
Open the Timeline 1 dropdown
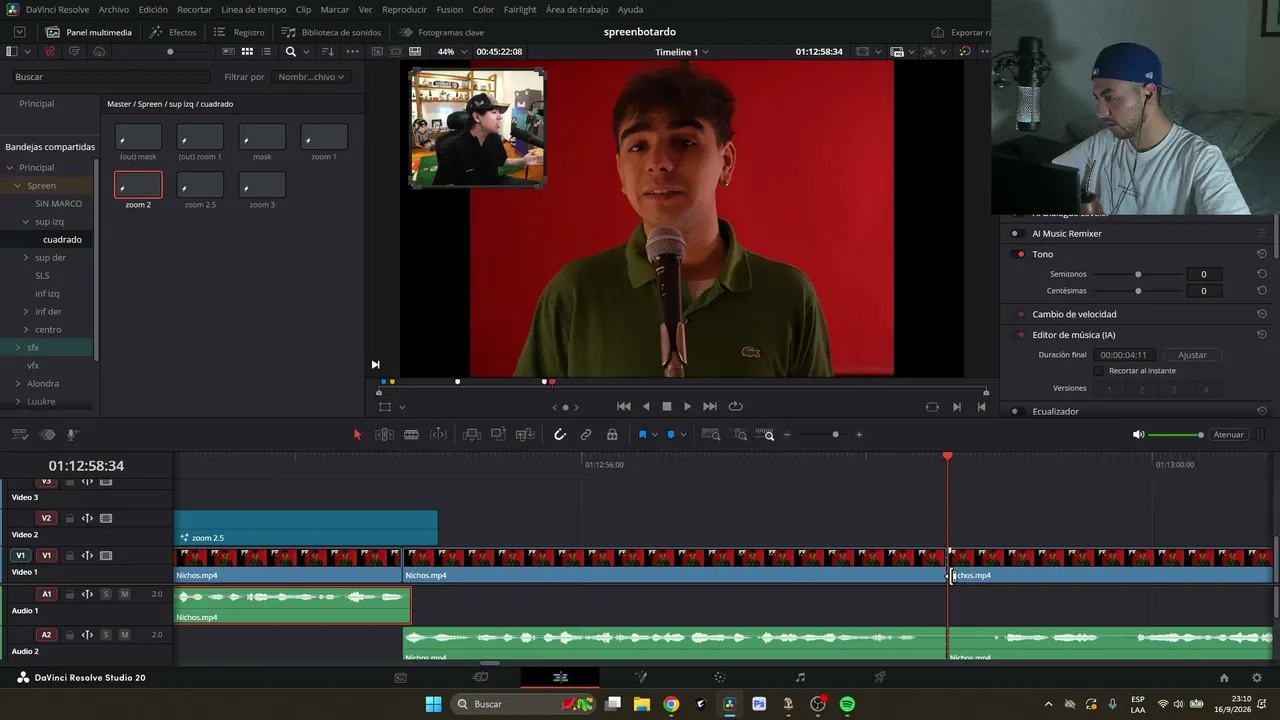(x=682, y=52)
